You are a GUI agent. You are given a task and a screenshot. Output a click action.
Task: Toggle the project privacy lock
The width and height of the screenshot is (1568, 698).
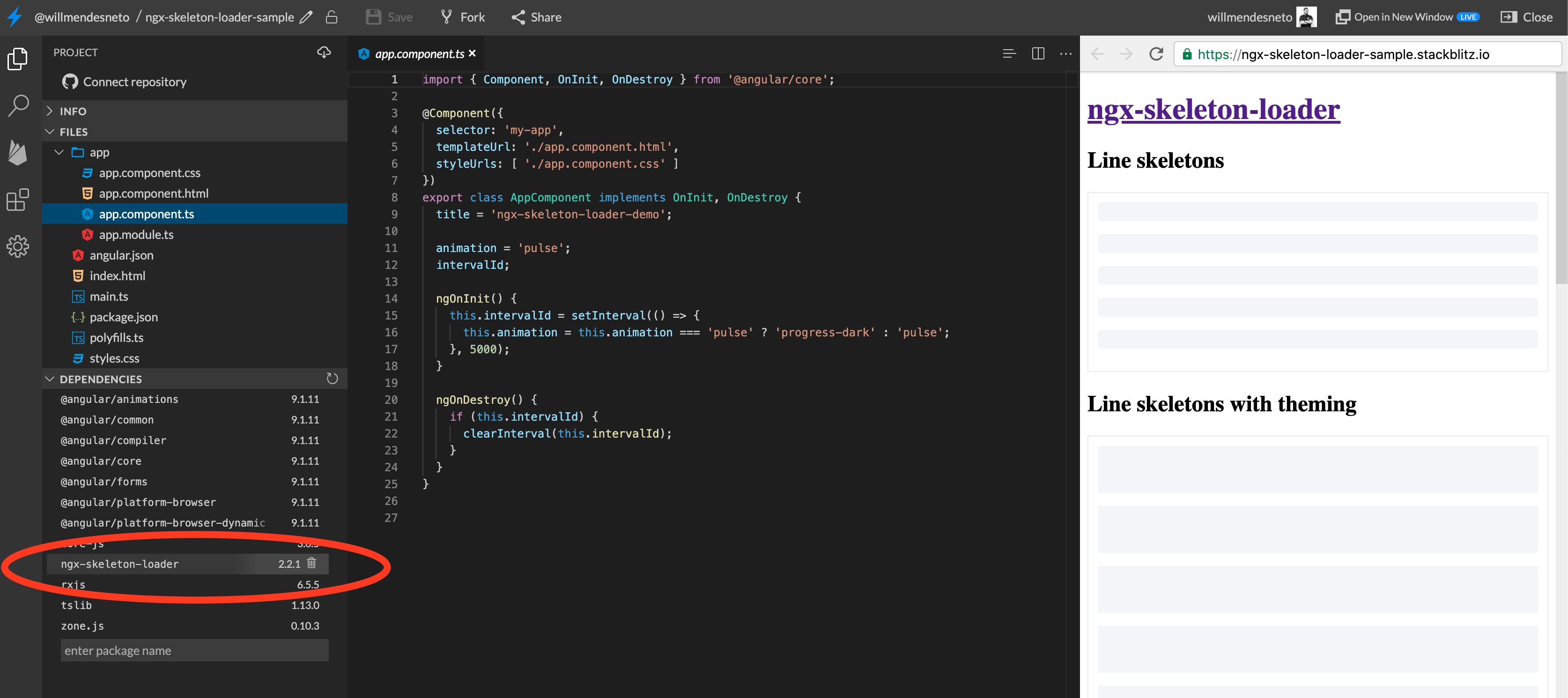tap(332, 17)
